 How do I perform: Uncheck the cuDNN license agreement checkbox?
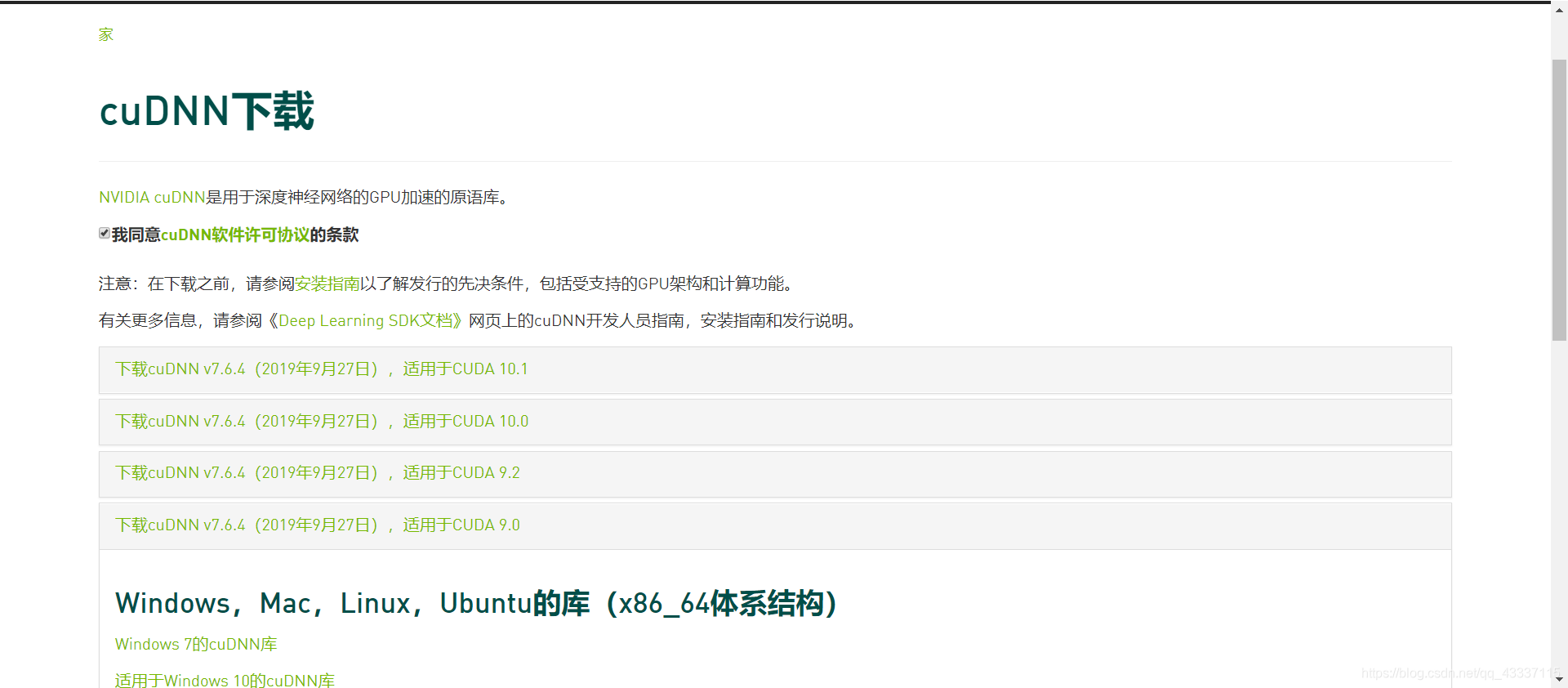point(105,234)
